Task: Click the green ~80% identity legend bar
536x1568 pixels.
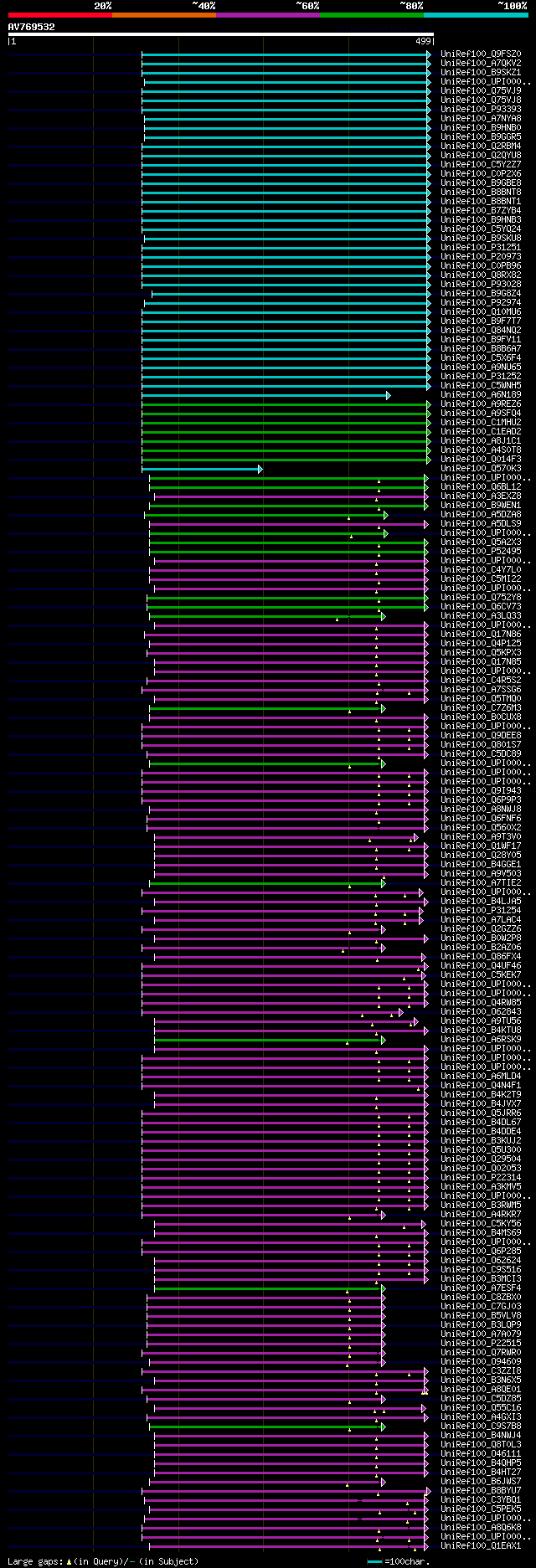Action: tap(371, 15)
